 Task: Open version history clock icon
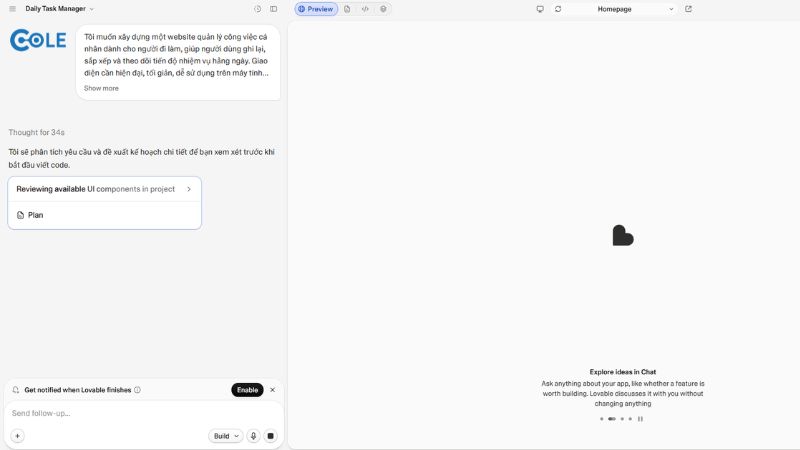point(258,9)
